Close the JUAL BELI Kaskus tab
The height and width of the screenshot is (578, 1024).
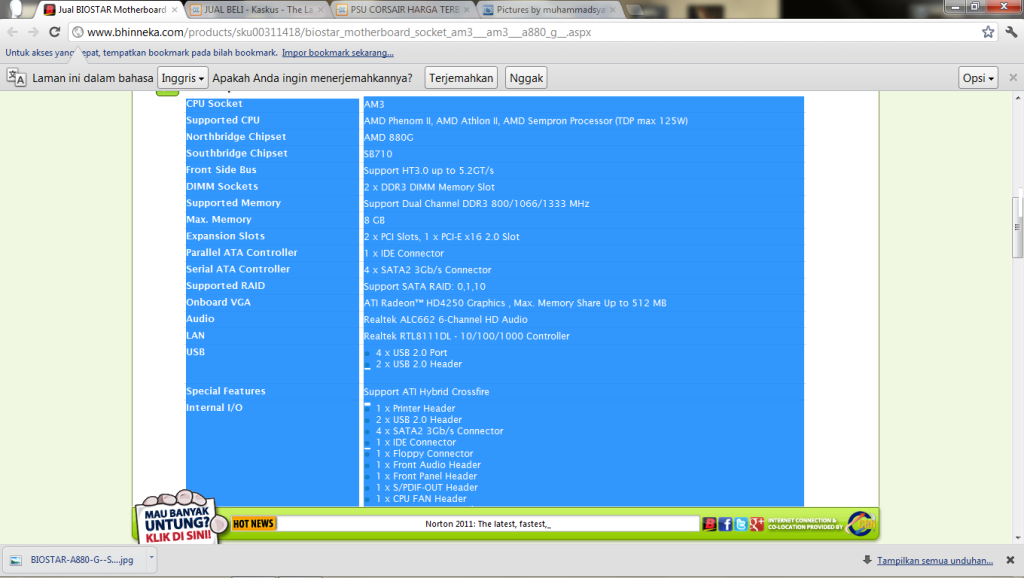tap(320, 10)
